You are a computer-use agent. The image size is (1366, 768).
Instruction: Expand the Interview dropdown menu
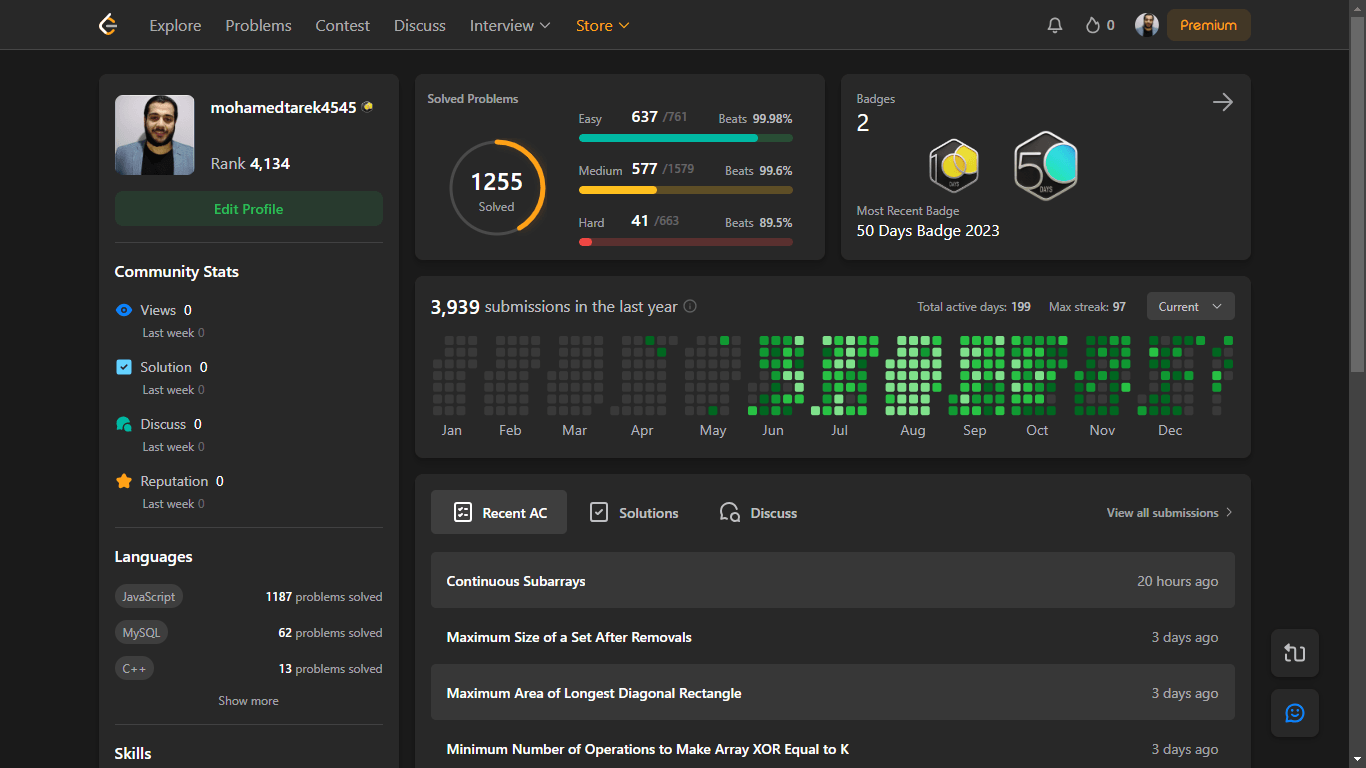pos(510,25)
